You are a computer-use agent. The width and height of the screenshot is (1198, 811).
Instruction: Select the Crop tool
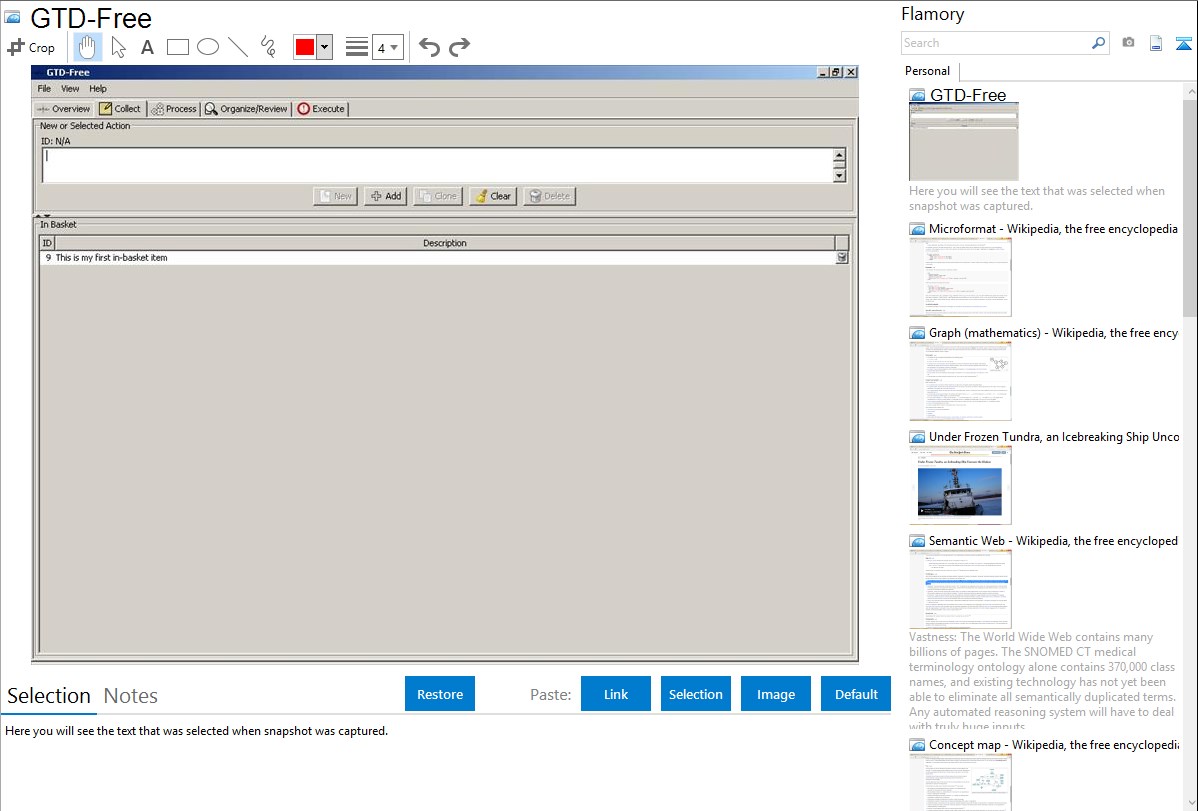coord(31,47)
